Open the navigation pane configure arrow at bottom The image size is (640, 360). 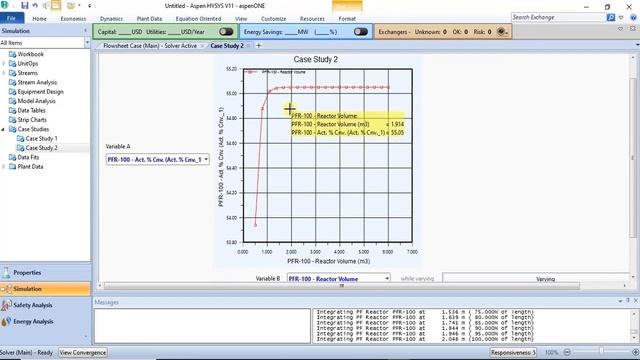(x=86, y=336)
